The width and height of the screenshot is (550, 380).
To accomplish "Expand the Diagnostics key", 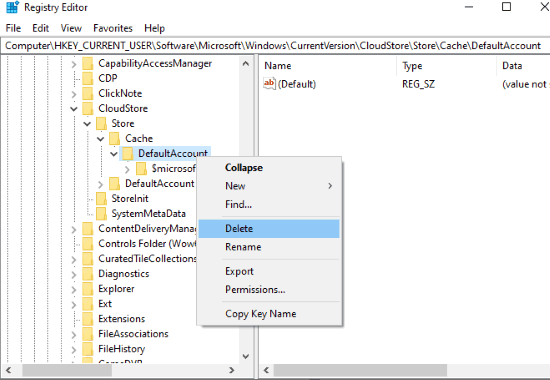I will tap(74, 275).
